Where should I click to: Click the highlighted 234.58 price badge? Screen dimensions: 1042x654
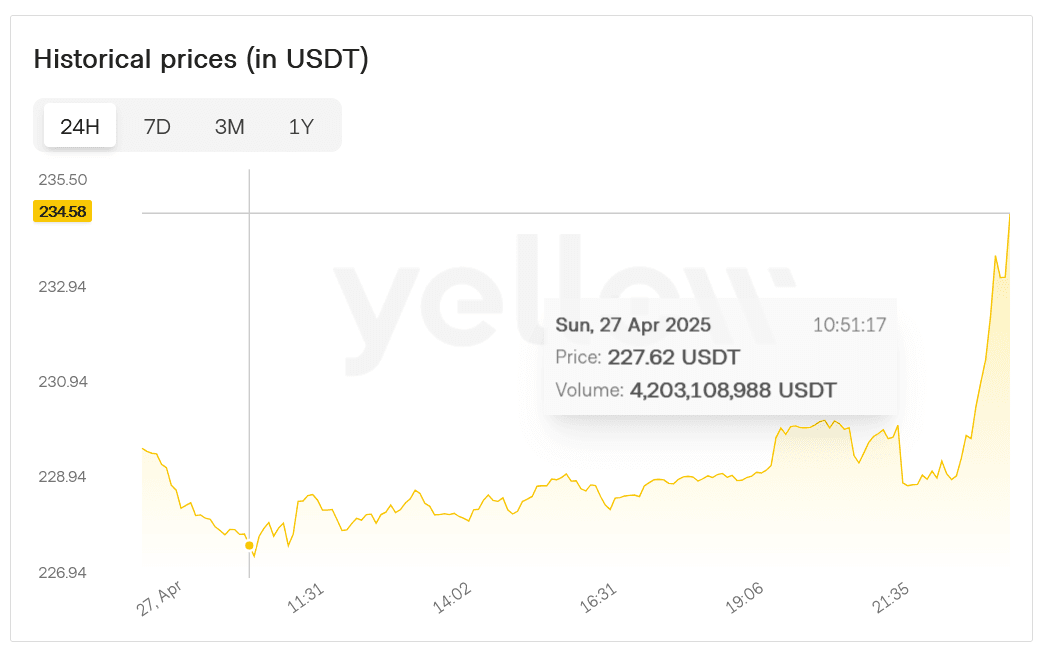[62, 211]
